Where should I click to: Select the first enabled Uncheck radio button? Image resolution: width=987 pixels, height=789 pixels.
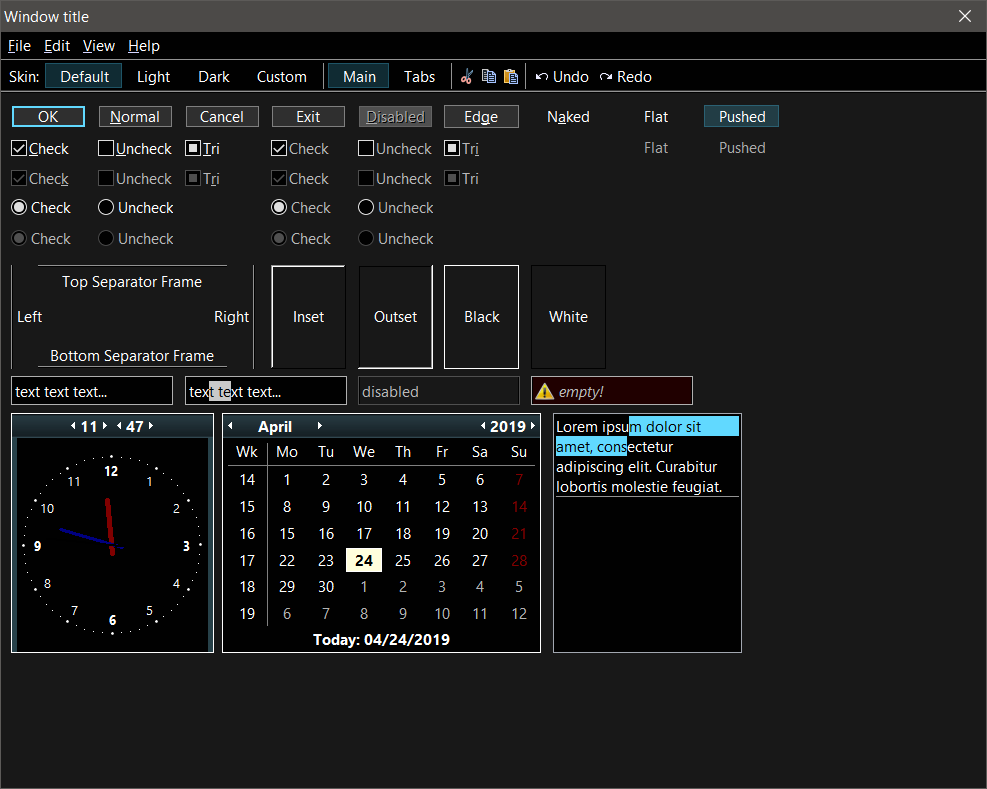click(x=106, y=208)
